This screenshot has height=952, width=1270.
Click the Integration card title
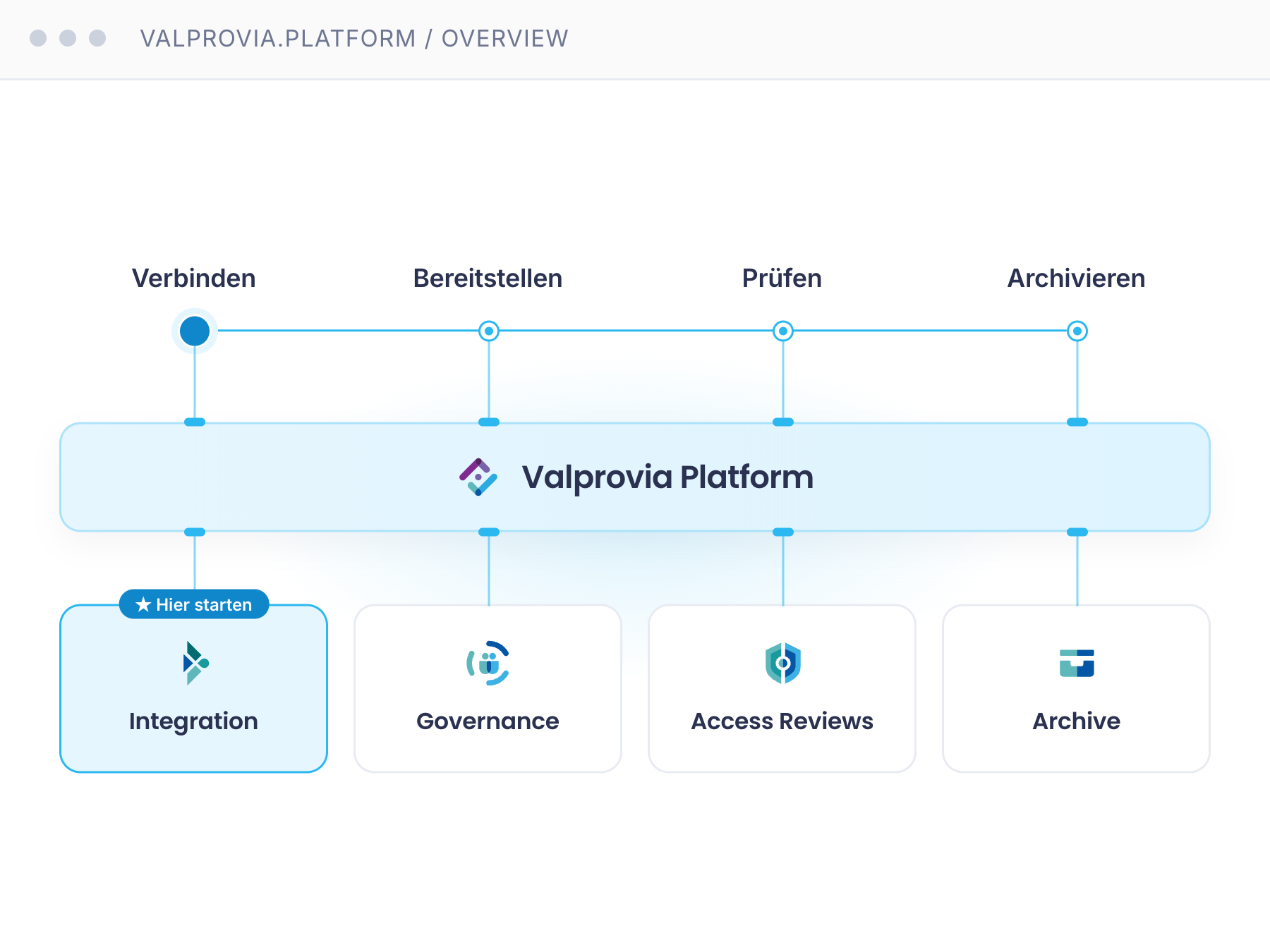coord(194,721)
